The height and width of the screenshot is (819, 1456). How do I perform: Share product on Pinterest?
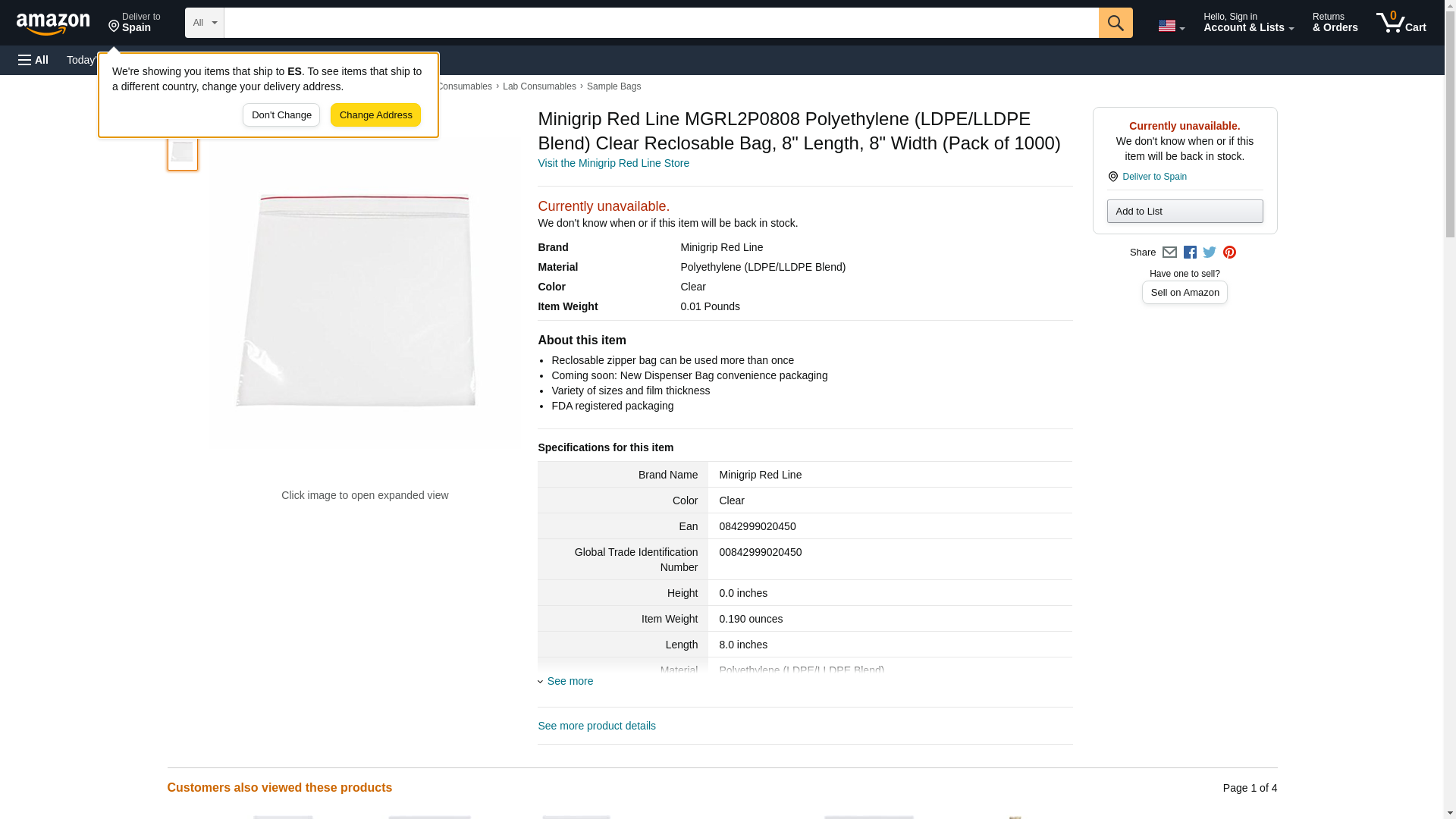[1229, 253]
